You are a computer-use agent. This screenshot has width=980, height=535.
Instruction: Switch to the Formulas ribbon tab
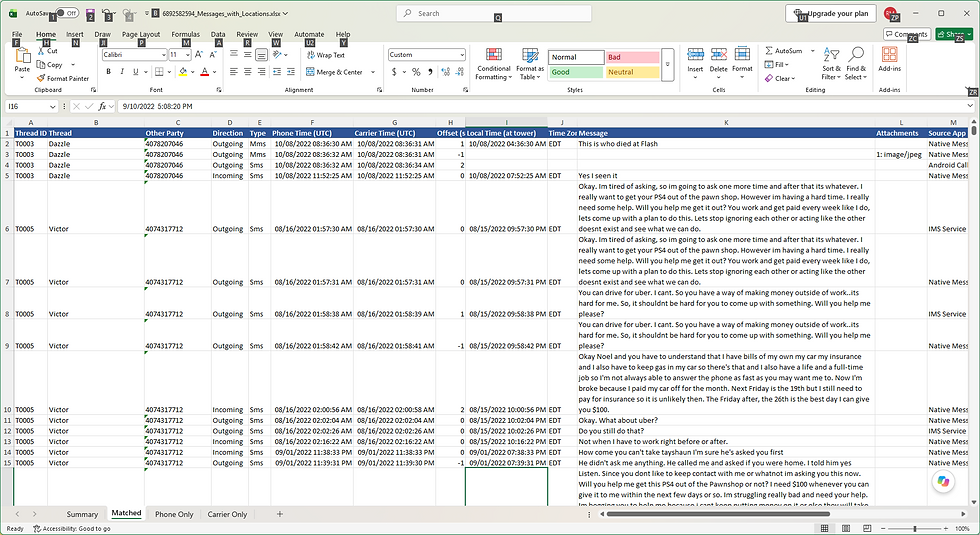tap(186, 34)
